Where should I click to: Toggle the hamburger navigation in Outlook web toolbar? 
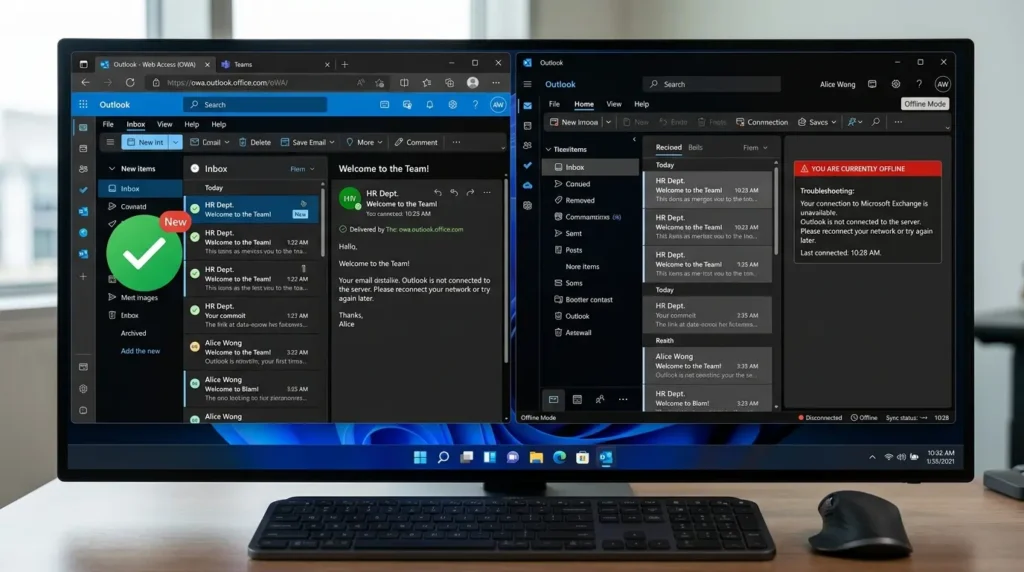click(x=110, y=142)
